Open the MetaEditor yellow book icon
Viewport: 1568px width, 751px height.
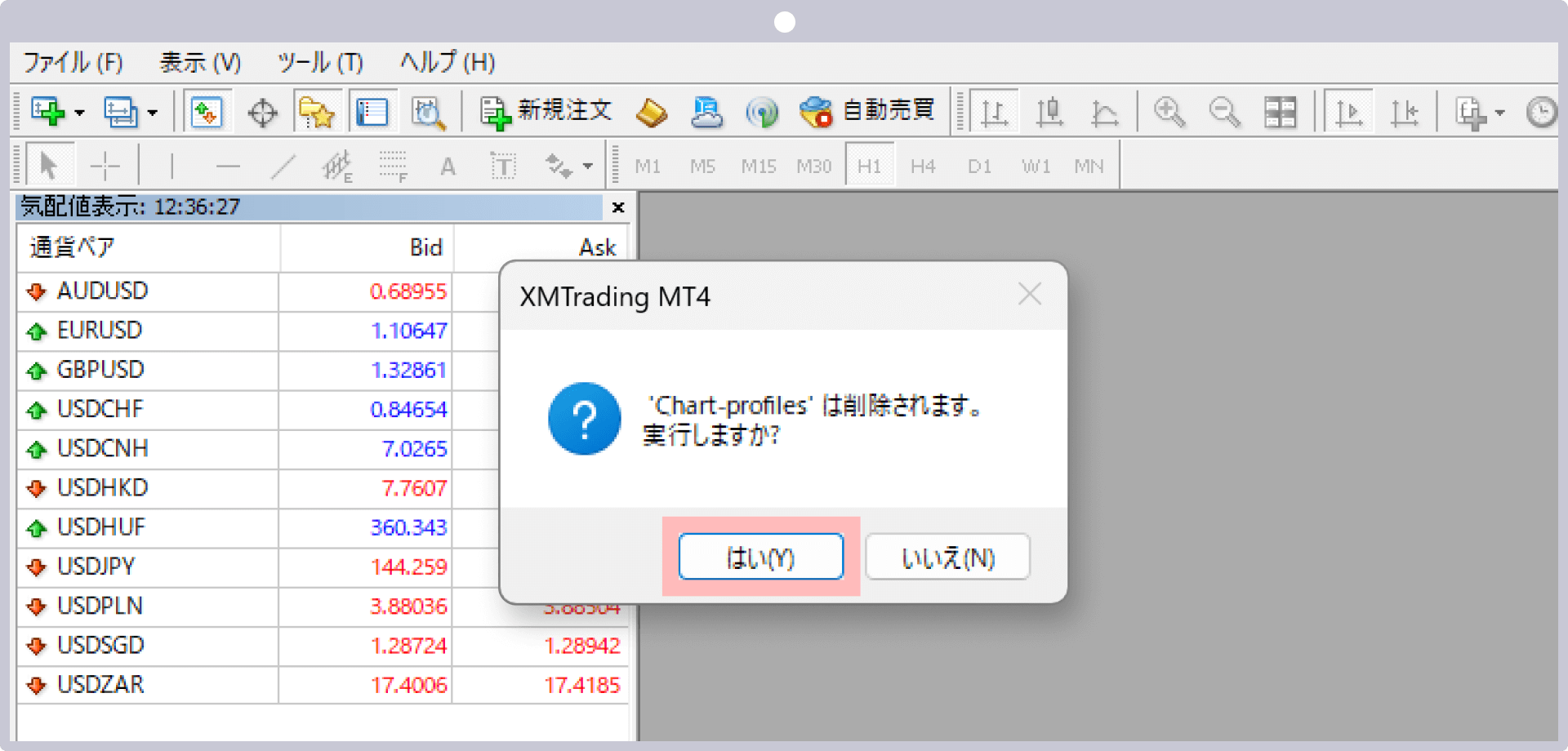(x=651, y=113)
